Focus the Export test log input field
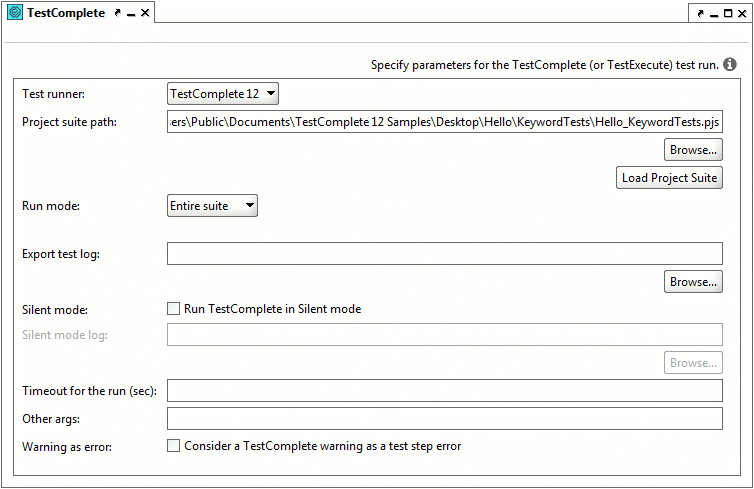 pyautogui.click(x=444, y=253)
